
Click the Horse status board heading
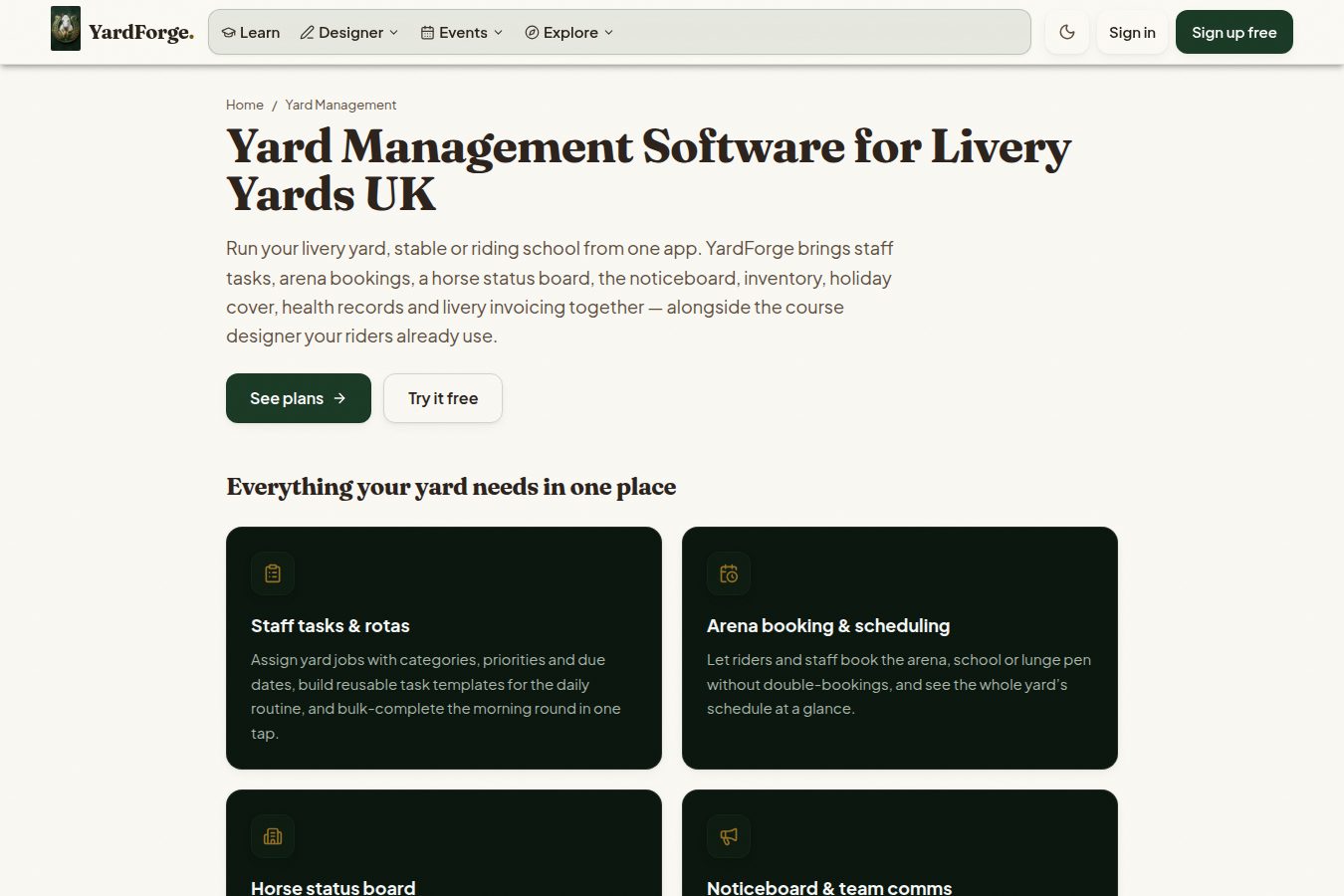pyautogui.click(x=334, y=887)
